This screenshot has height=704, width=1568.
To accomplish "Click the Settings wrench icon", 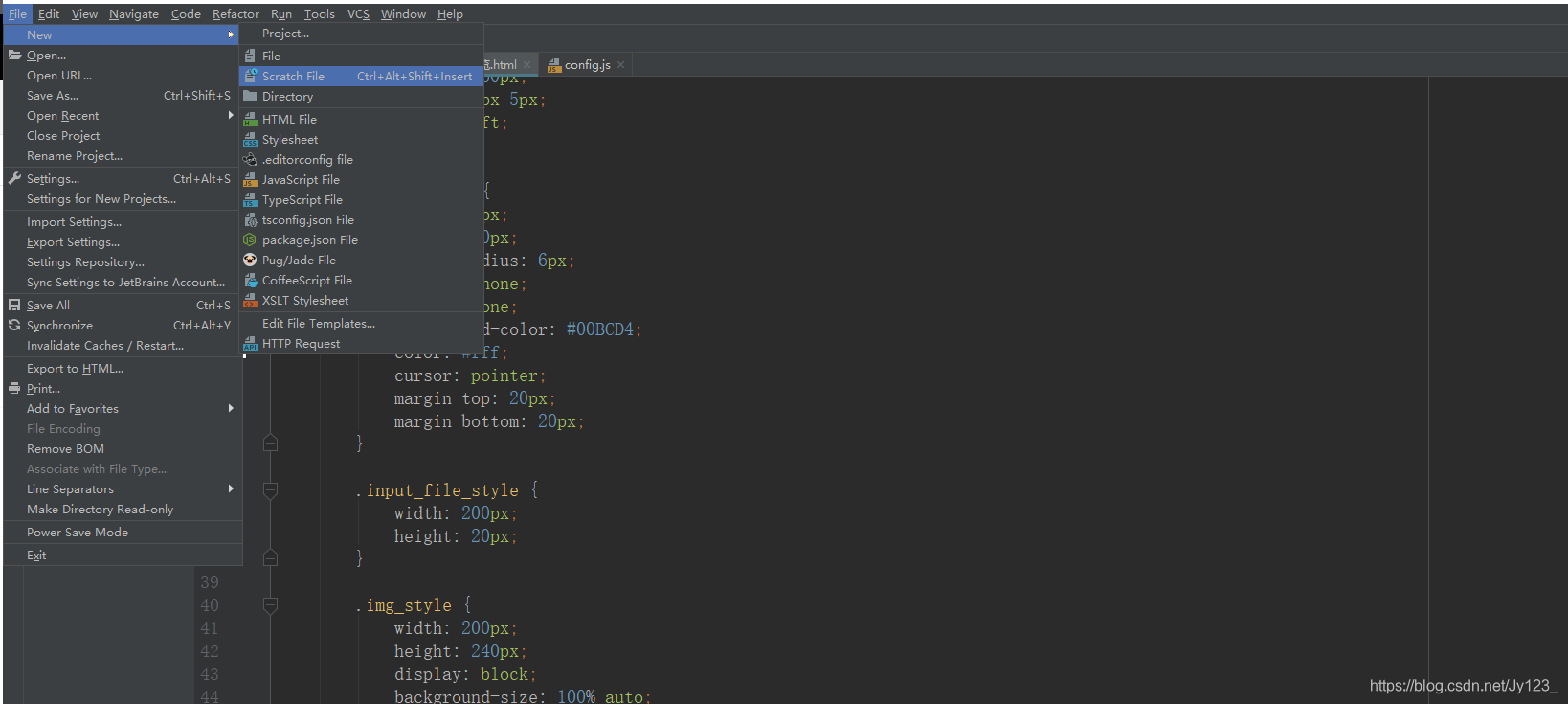I will [14, 178].
